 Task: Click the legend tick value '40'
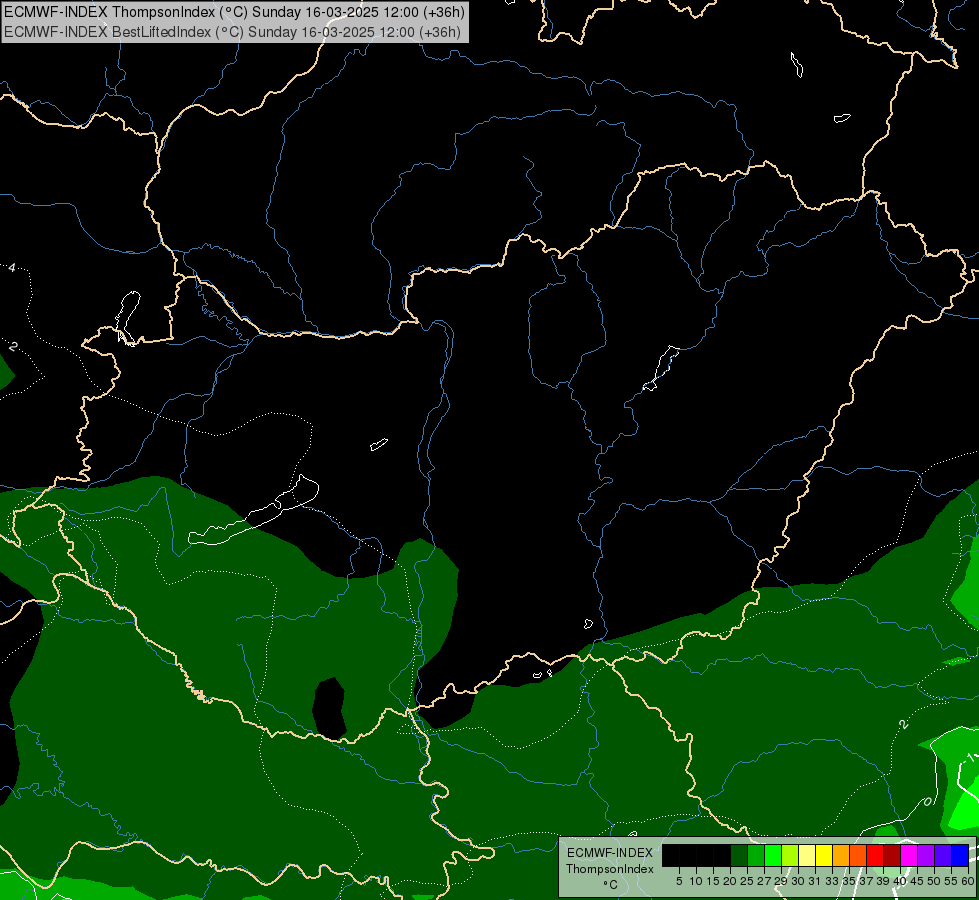(x=900, y=881)
